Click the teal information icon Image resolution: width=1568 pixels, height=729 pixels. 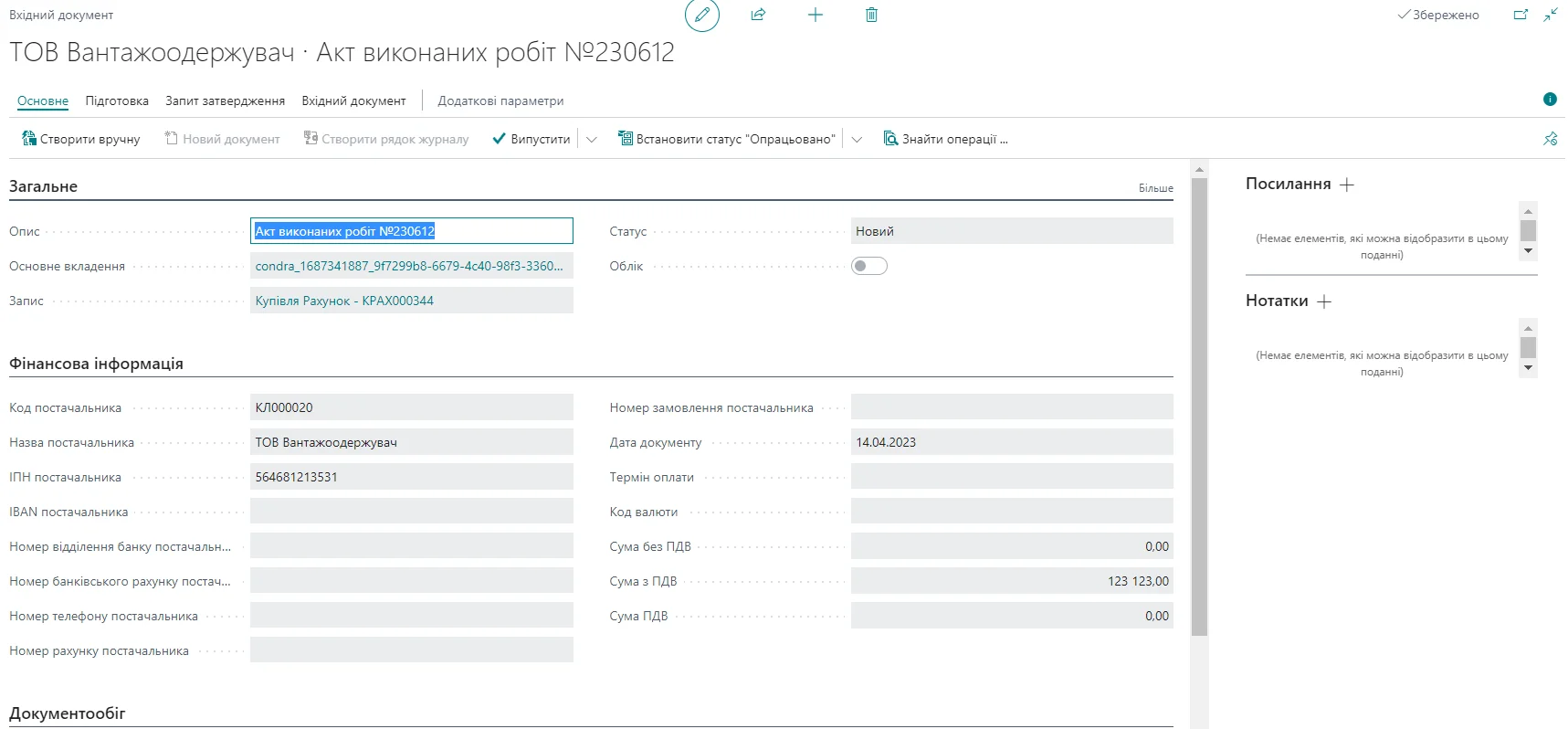pos(1550,100)
